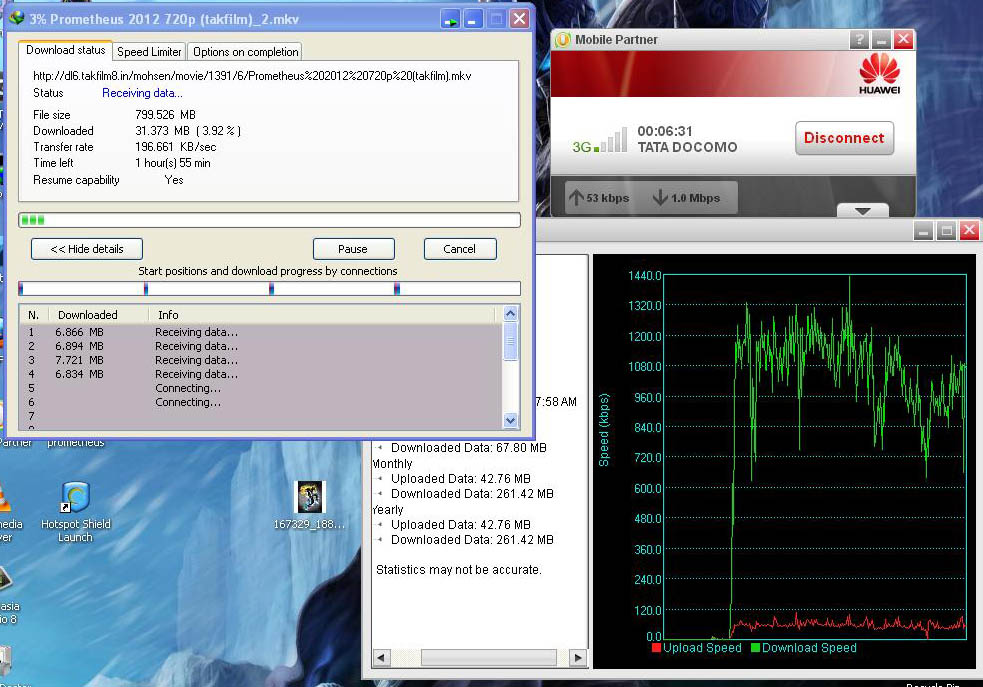Click the IDM title bar globe icon
Screen dimensions: 983x687
pos(17,18)
